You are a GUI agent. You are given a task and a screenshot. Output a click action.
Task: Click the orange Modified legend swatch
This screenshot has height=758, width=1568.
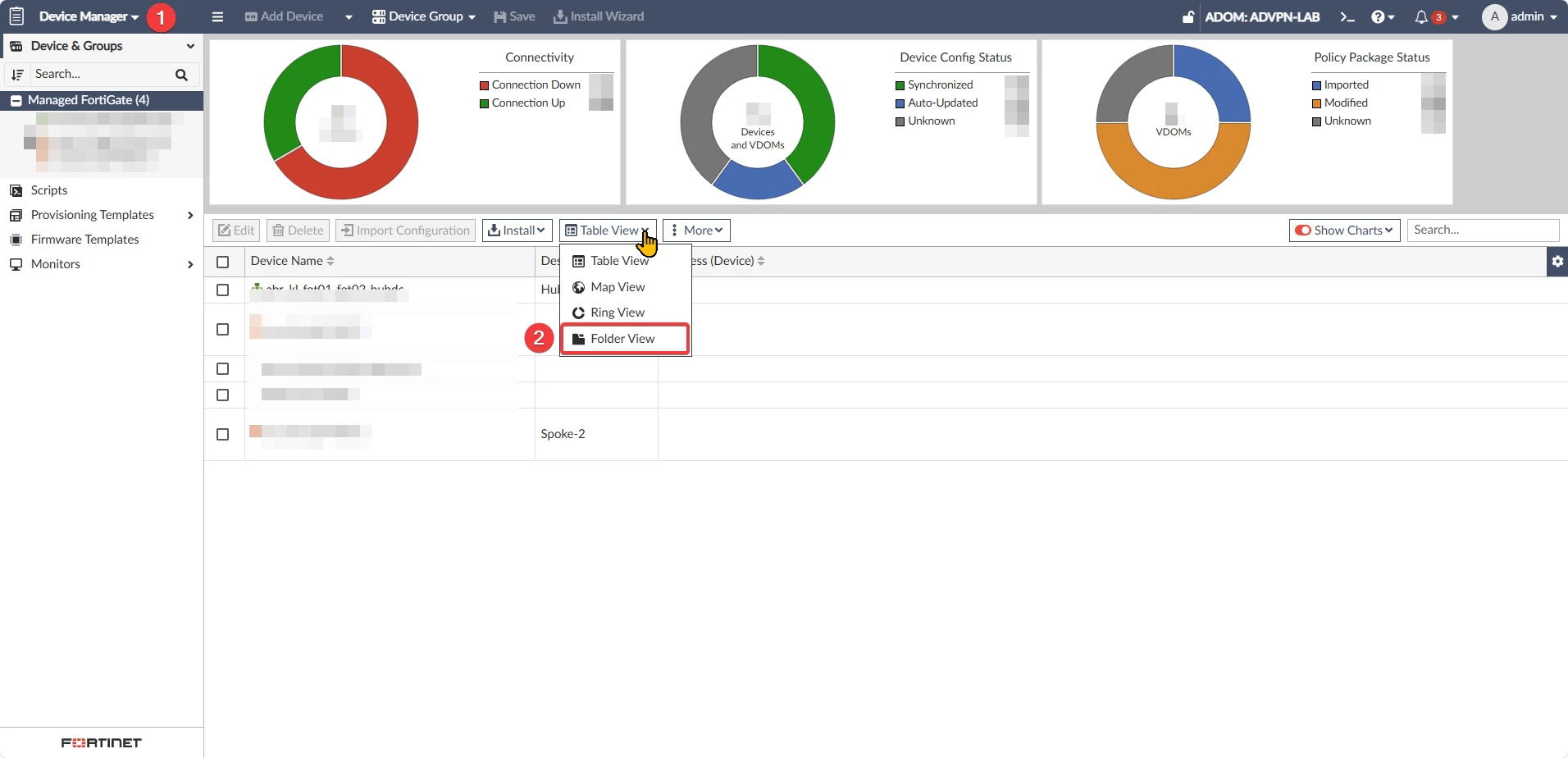pos(1317,103)
